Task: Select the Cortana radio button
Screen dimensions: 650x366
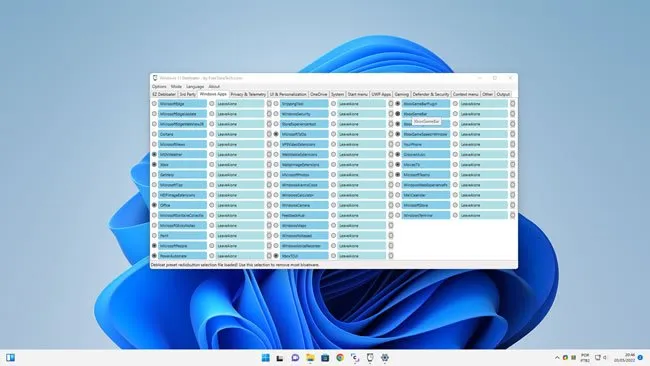Action: coord(154,134)
